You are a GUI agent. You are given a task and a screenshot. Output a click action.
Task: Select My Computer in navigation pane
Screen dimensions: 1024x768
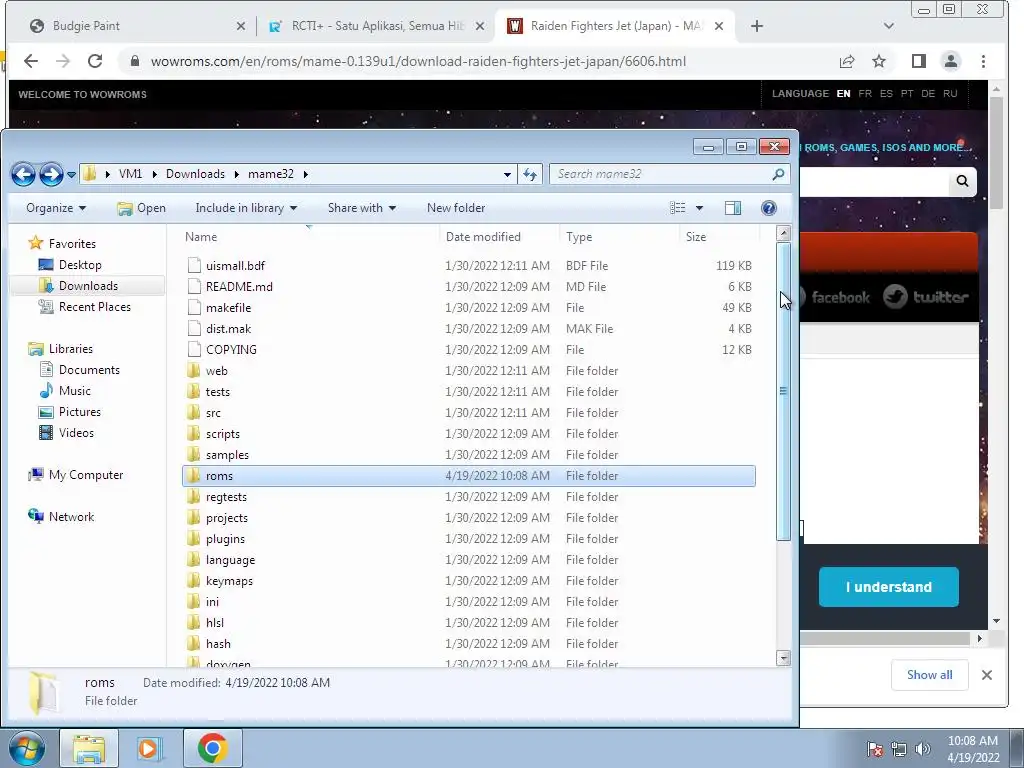(x=86, y=475)
